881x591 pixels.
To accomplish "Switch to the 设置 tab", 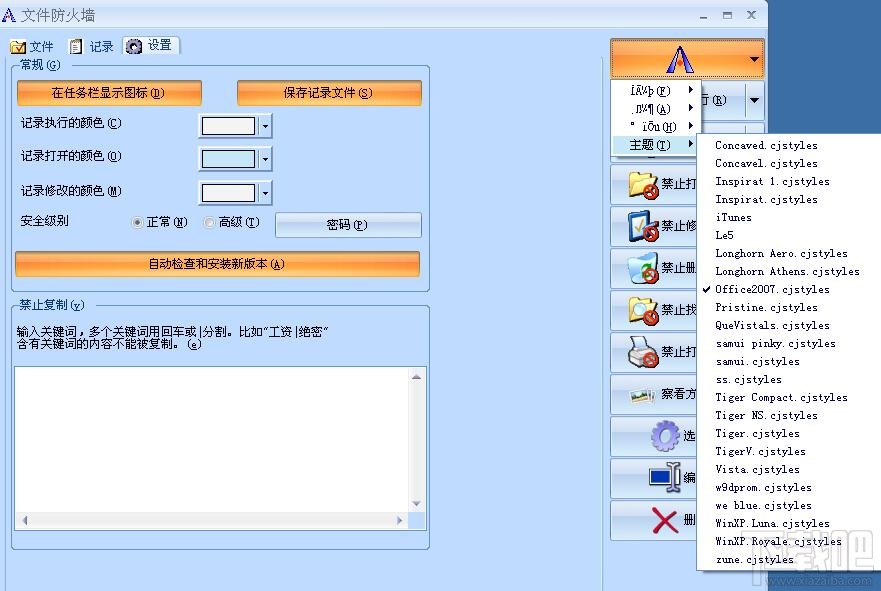I will click(x=151, y=46).
